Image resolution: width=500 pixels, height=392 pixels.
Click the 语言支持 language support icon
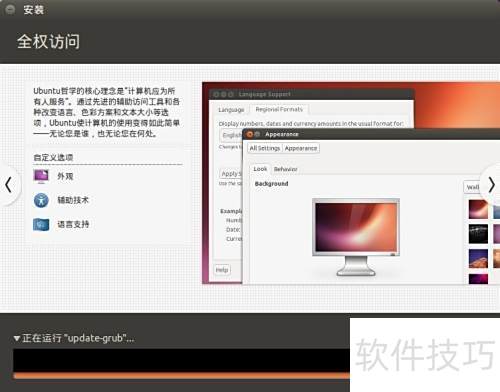click(x=41, y=224)
